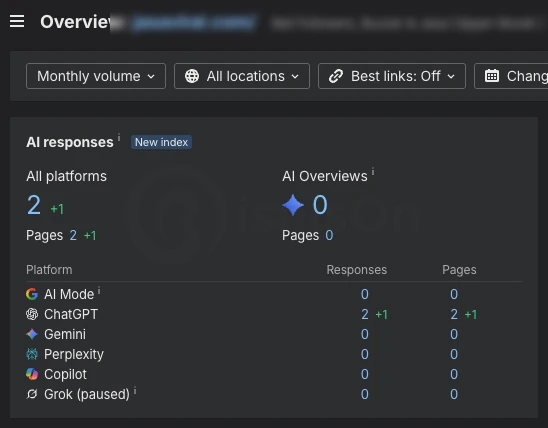Click the Perplexity Pages value 0

(x=454, y=354)
